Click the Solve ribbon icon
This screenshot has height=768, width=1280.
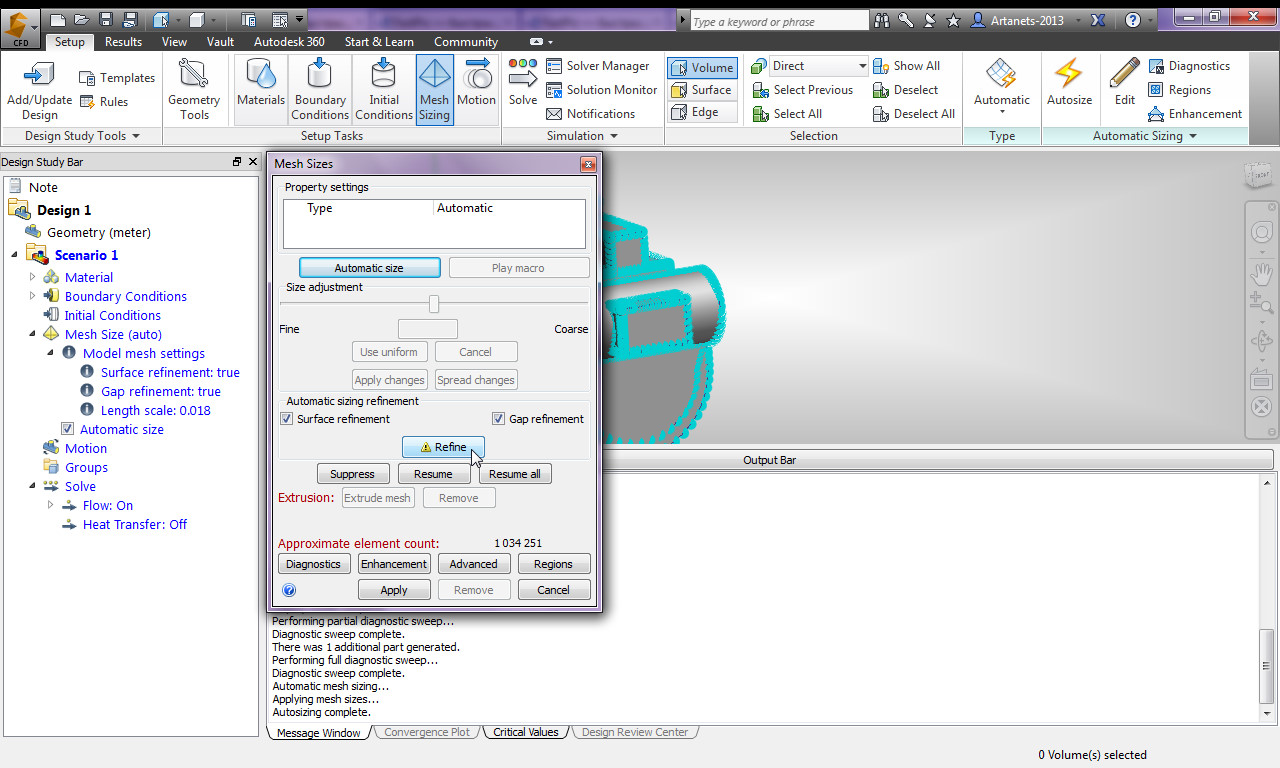click(523, 83)
